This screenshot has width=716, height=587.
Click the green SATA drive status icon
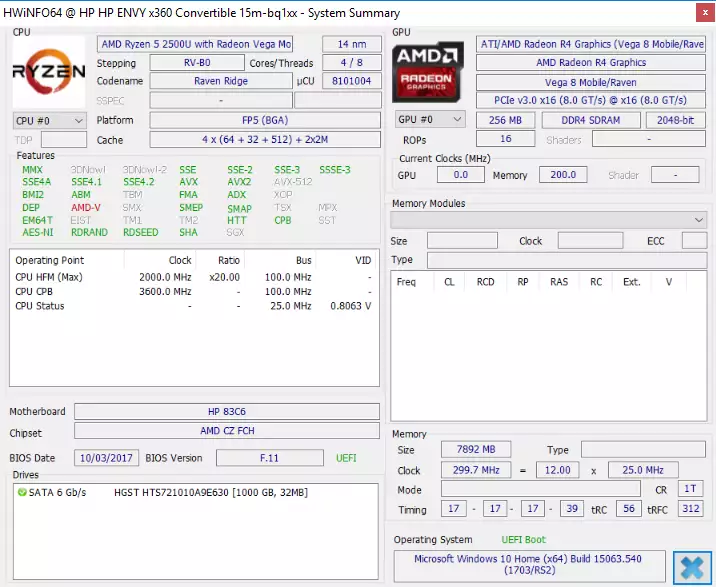point(21,492)
